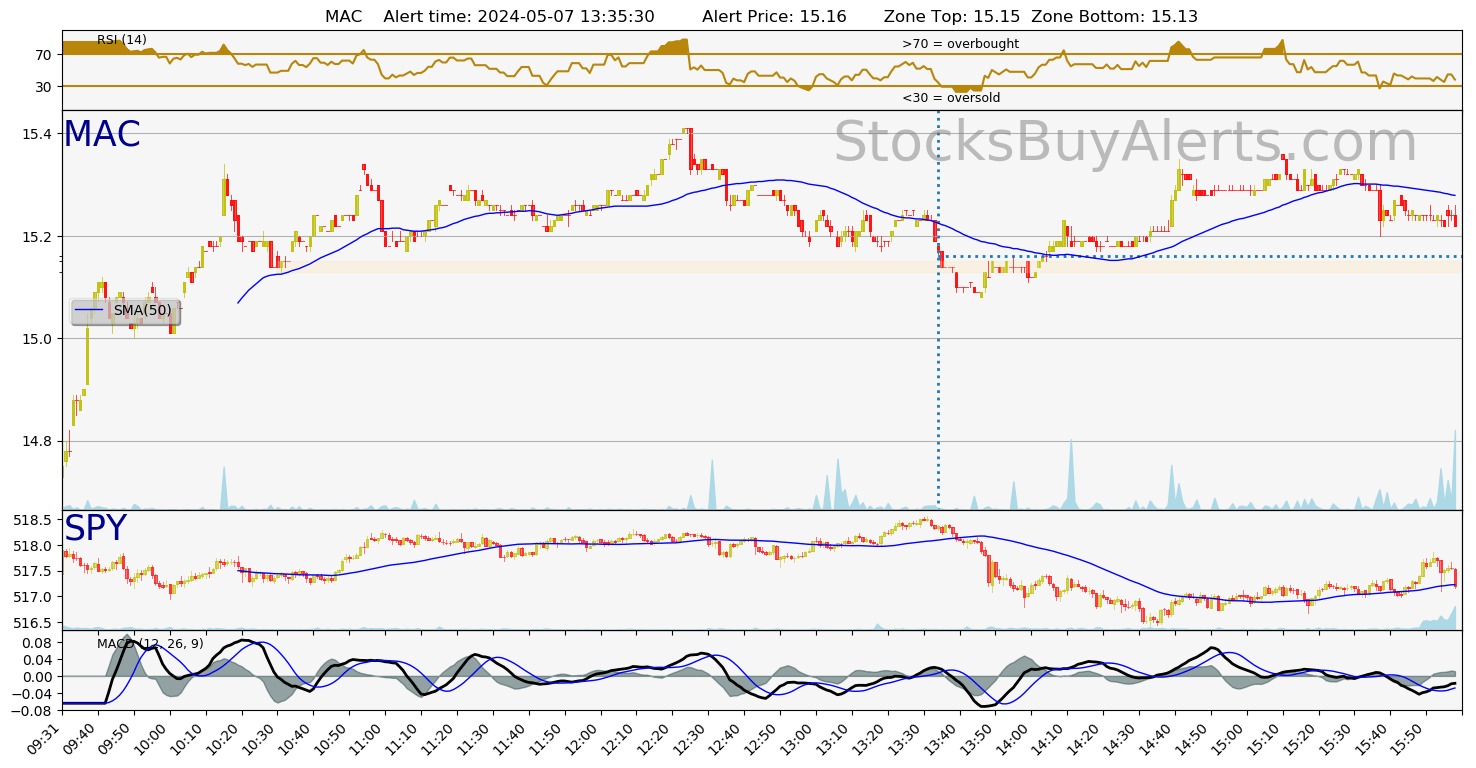This screenshot has width=1476, height=768.
Task: Click the MAC ticker label
Action: coord(101,135)
